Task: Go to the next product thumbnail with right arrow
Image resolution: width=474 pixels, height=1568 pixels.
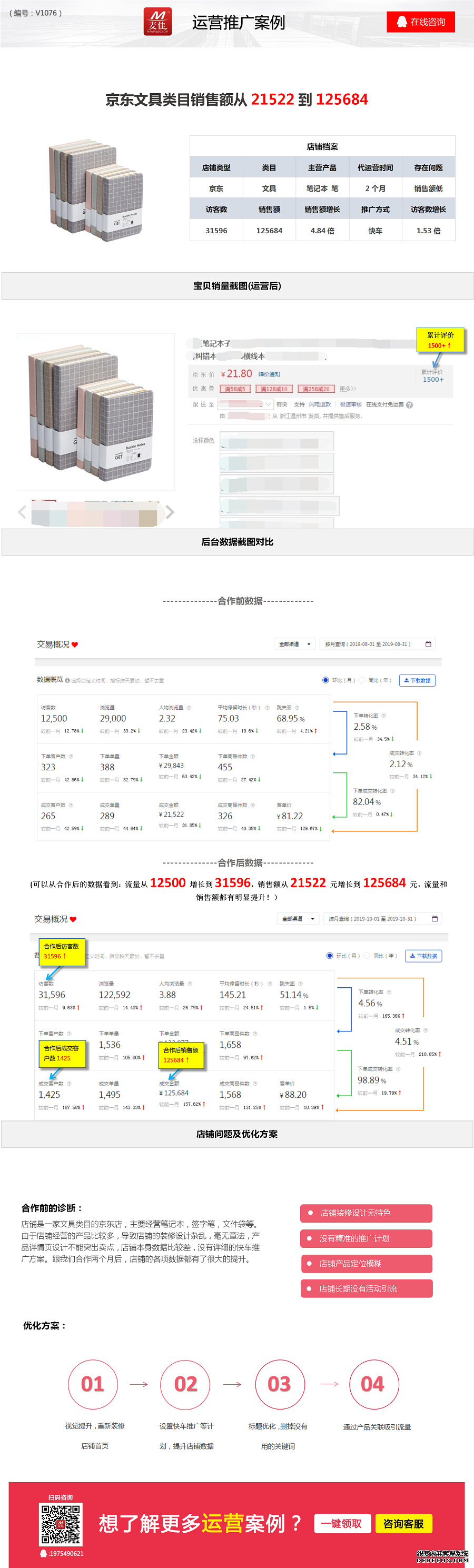Action: tap(170, 512)
